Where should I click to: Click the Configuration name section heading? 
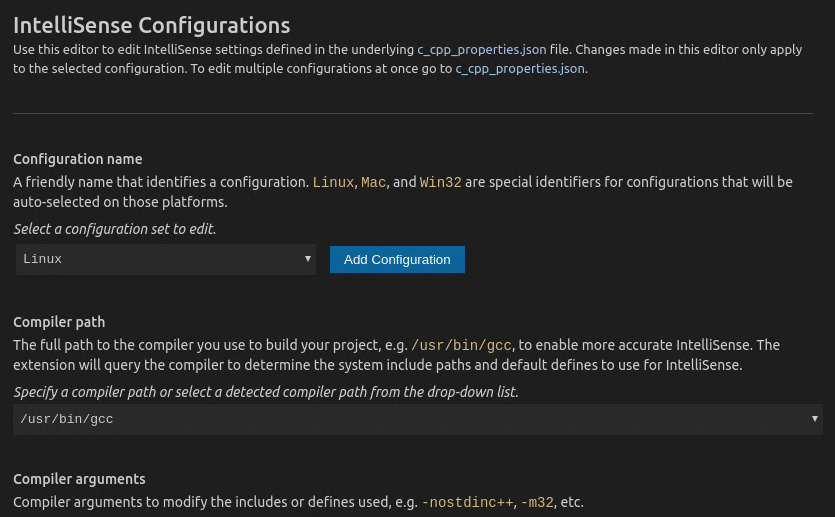coord(77,159)
